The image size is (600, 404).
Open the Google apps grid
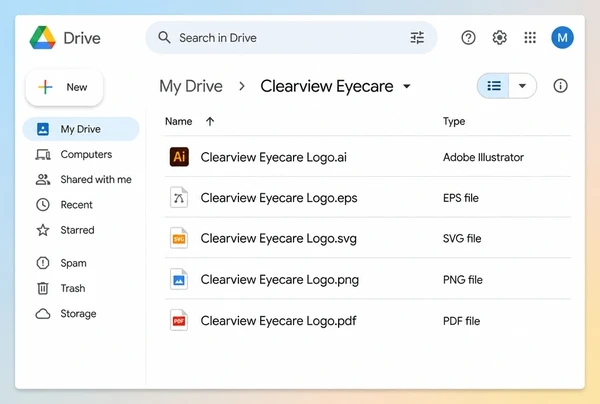pyautogui.click(x=530, y=37)
